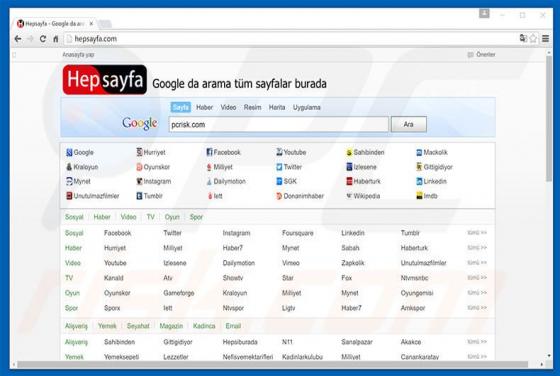Click the search field containing pcrisk.com
The height and width of the screenshot is (376, 560).
pos(279,124)
